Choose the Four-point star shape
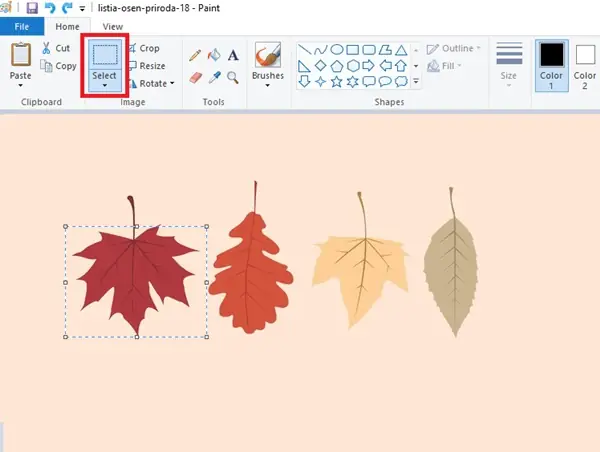This screenshot has height=452, width=600. 320,82
